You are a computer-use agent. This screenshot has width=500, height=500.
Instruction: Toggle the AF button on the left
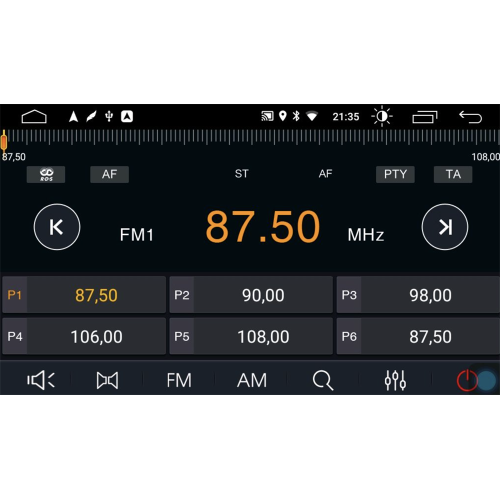[109, 174]
